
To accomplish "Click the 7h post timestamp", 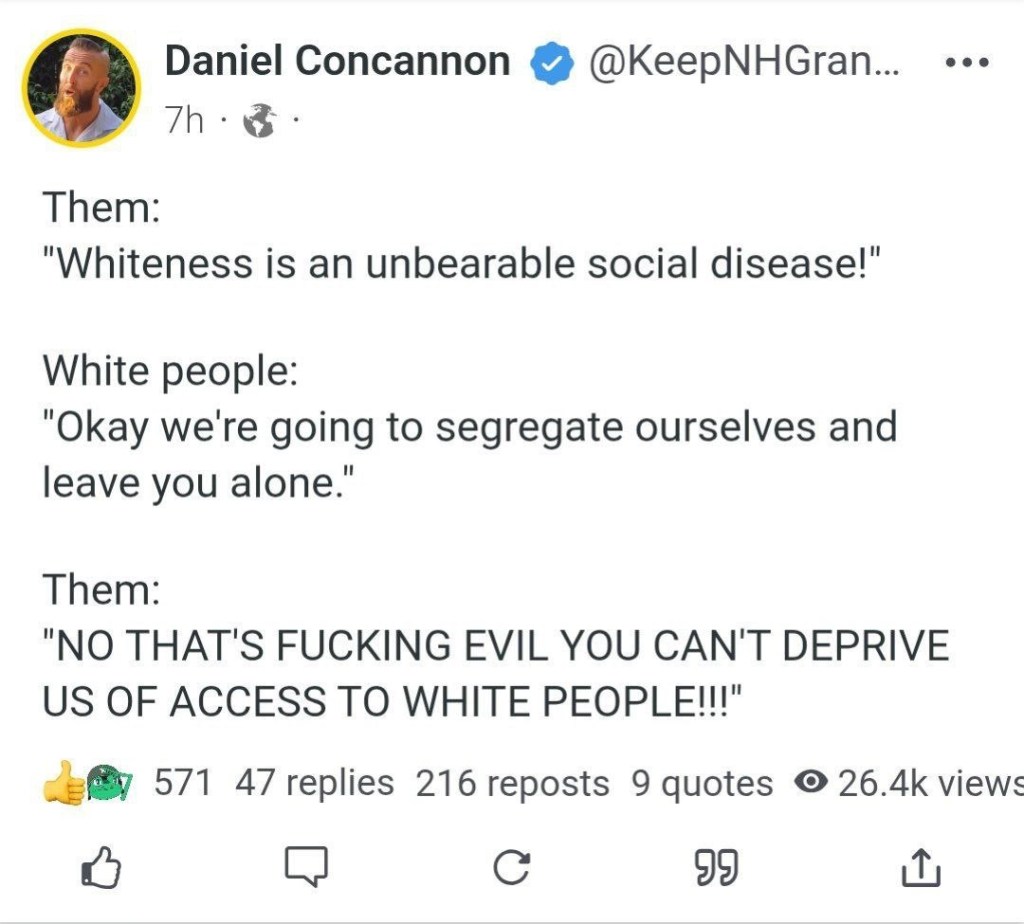I will pyautogui.click(x=185, y=121).
